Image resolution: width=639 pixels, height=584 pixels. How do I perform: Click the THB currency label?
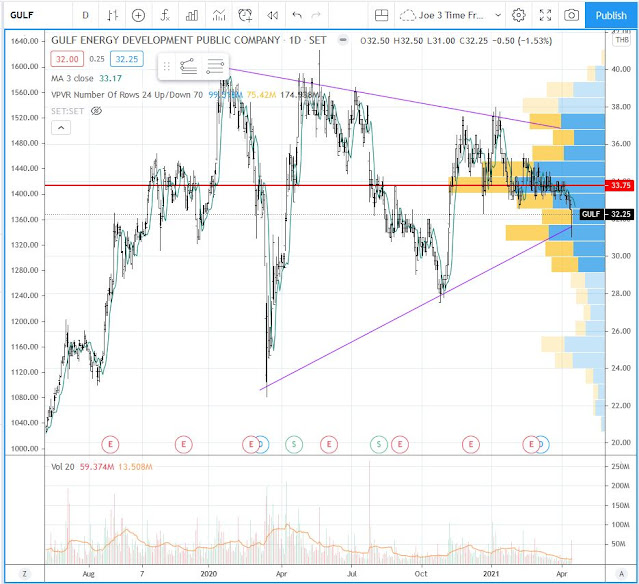point(622,40)
